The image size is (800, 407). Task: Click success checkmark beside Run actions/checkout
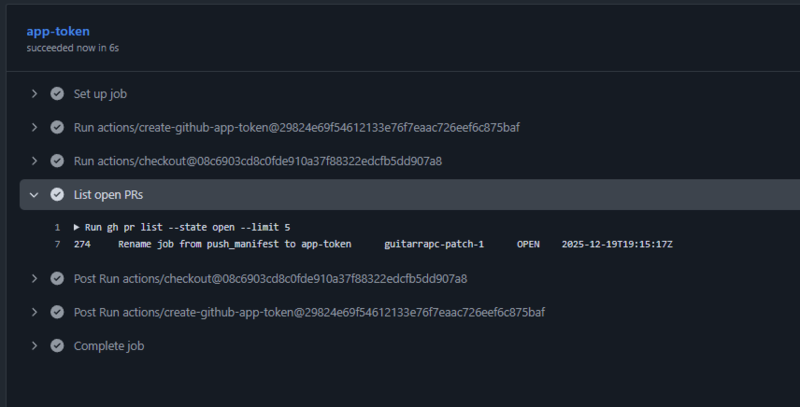[57, 161]
